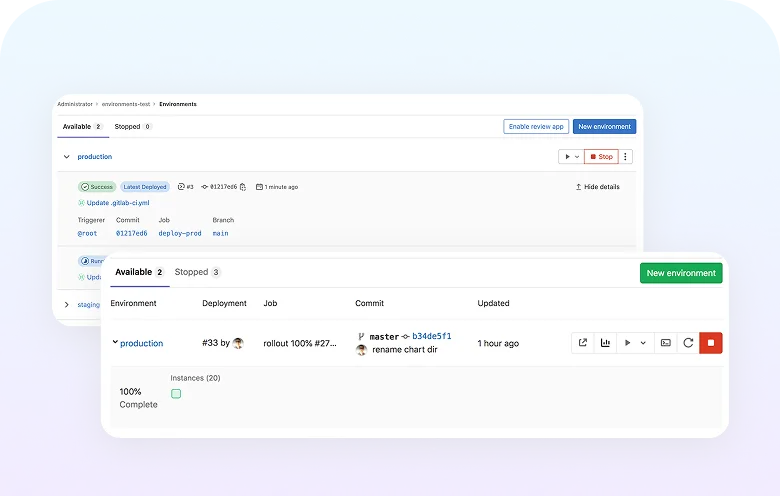Collapse the production environment in top panel
This screenshot has height=496, width=780.
point(67,157)
